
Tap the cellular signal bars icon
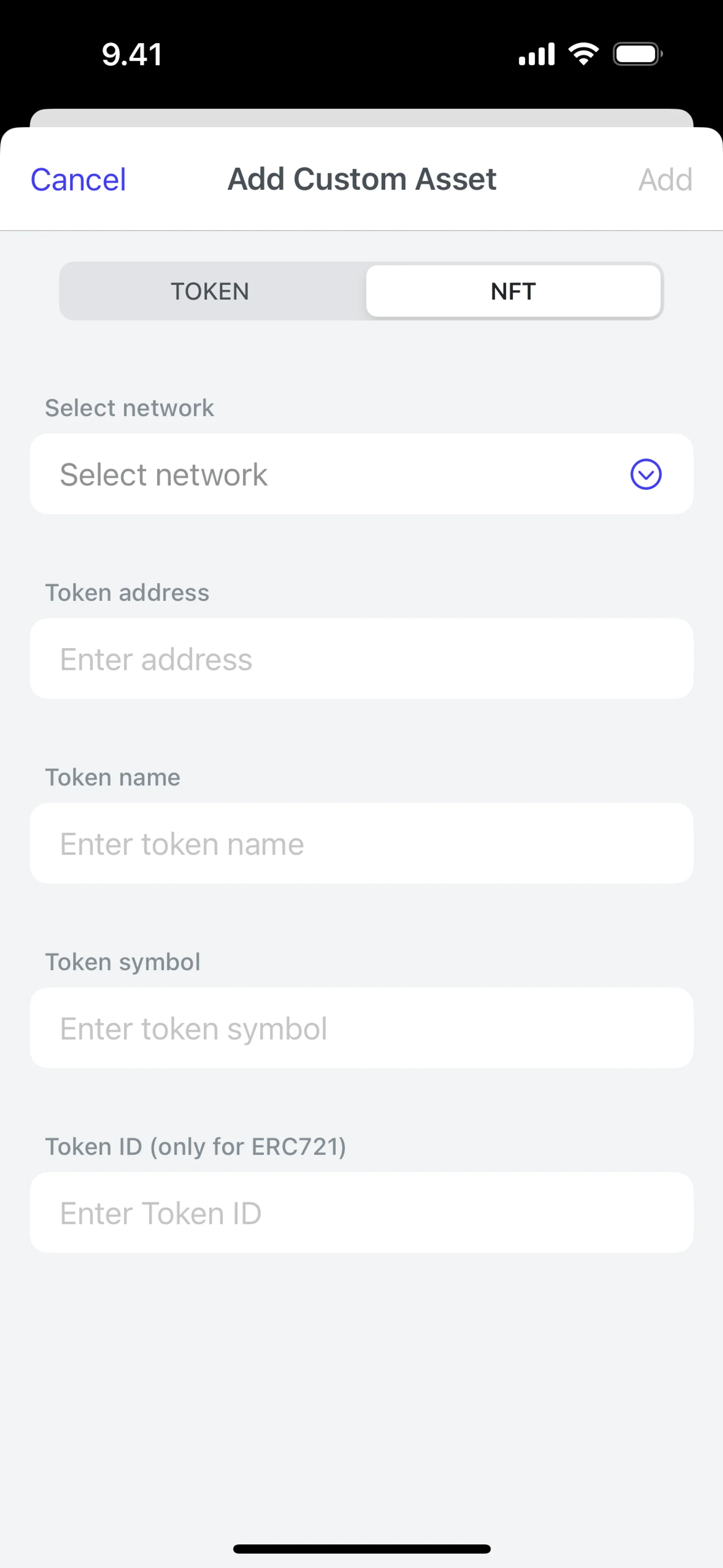tap(536, 54)
